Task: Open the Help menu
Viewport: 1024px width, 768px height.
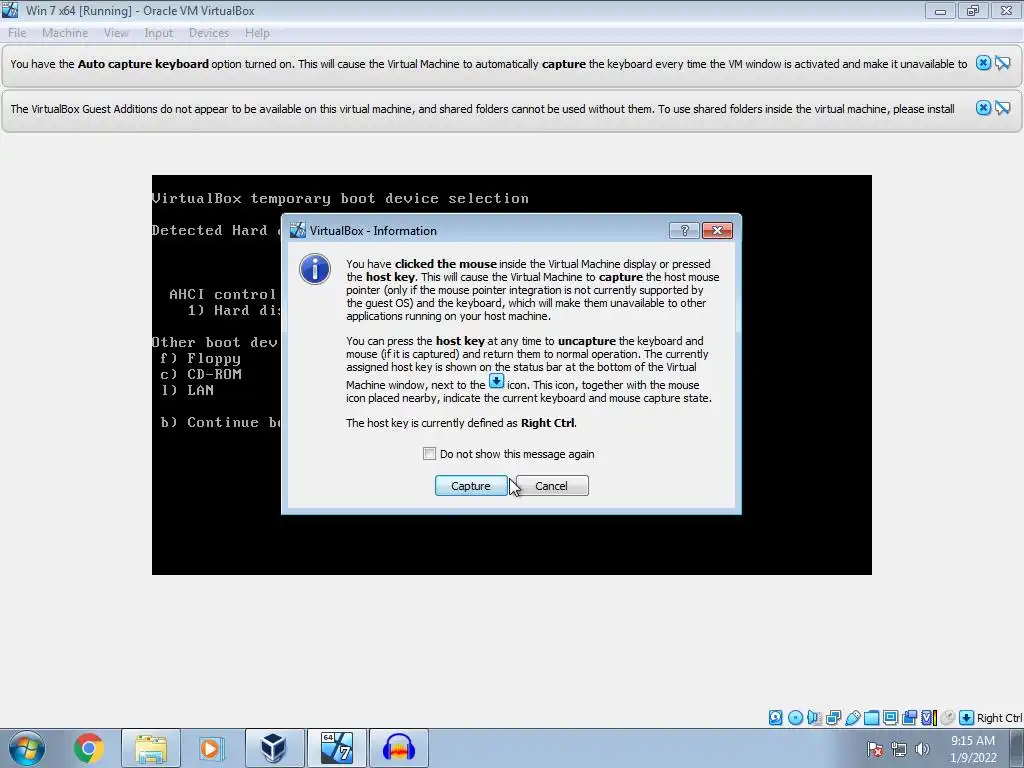Action: point(257,33)
